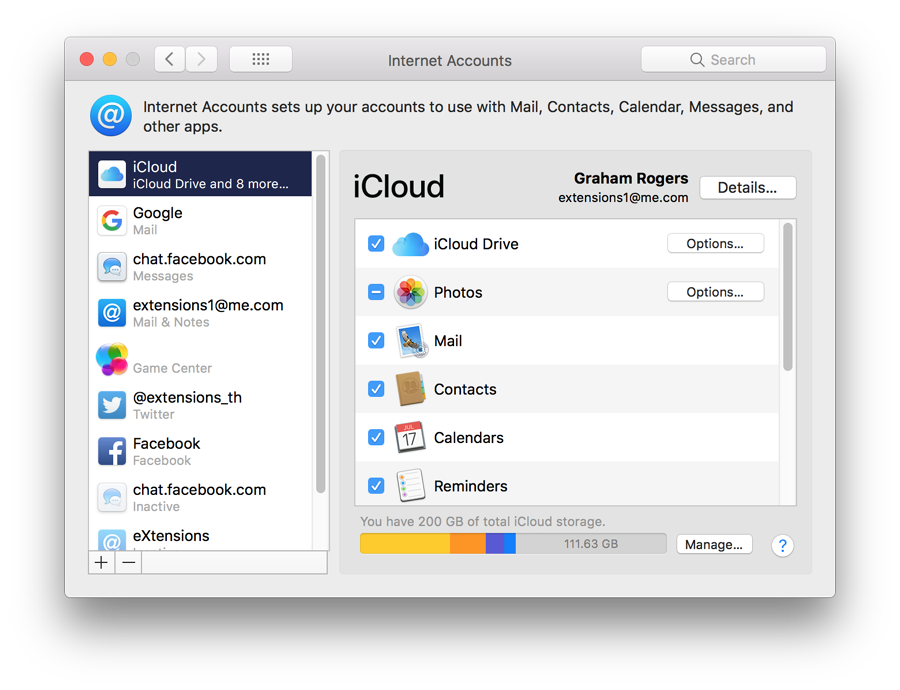The image size is (900, 690).
Task: Click the Photos flower icon
Action: click(410, 292)
